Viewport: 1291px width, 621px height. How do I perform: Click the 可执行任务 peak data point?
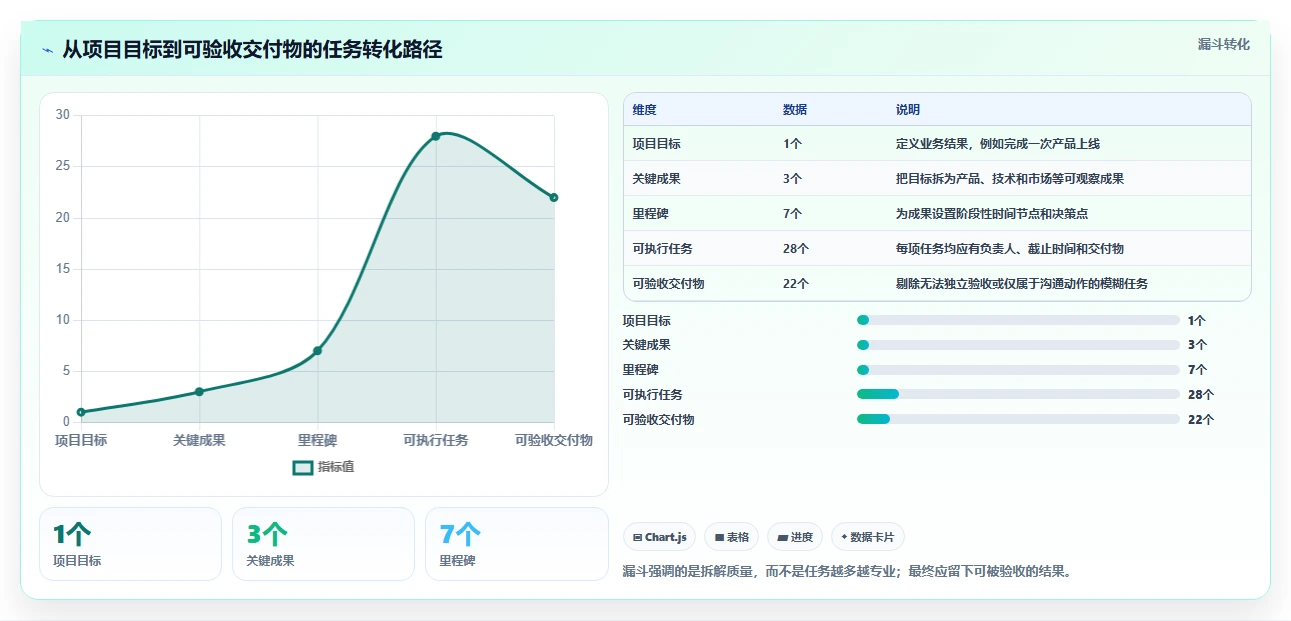436,136
